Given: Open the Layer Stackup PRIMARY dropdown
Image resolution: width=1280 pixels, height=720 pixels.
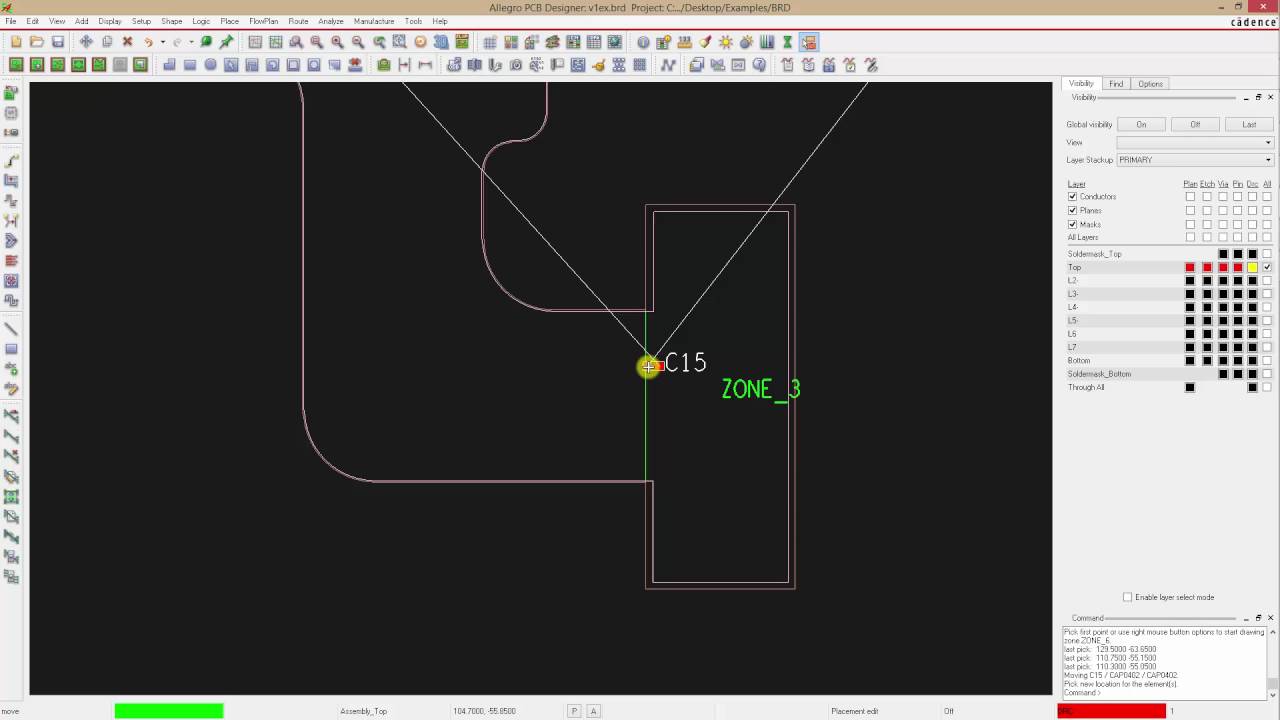Looking at the screenshot, I should 1195,160.
